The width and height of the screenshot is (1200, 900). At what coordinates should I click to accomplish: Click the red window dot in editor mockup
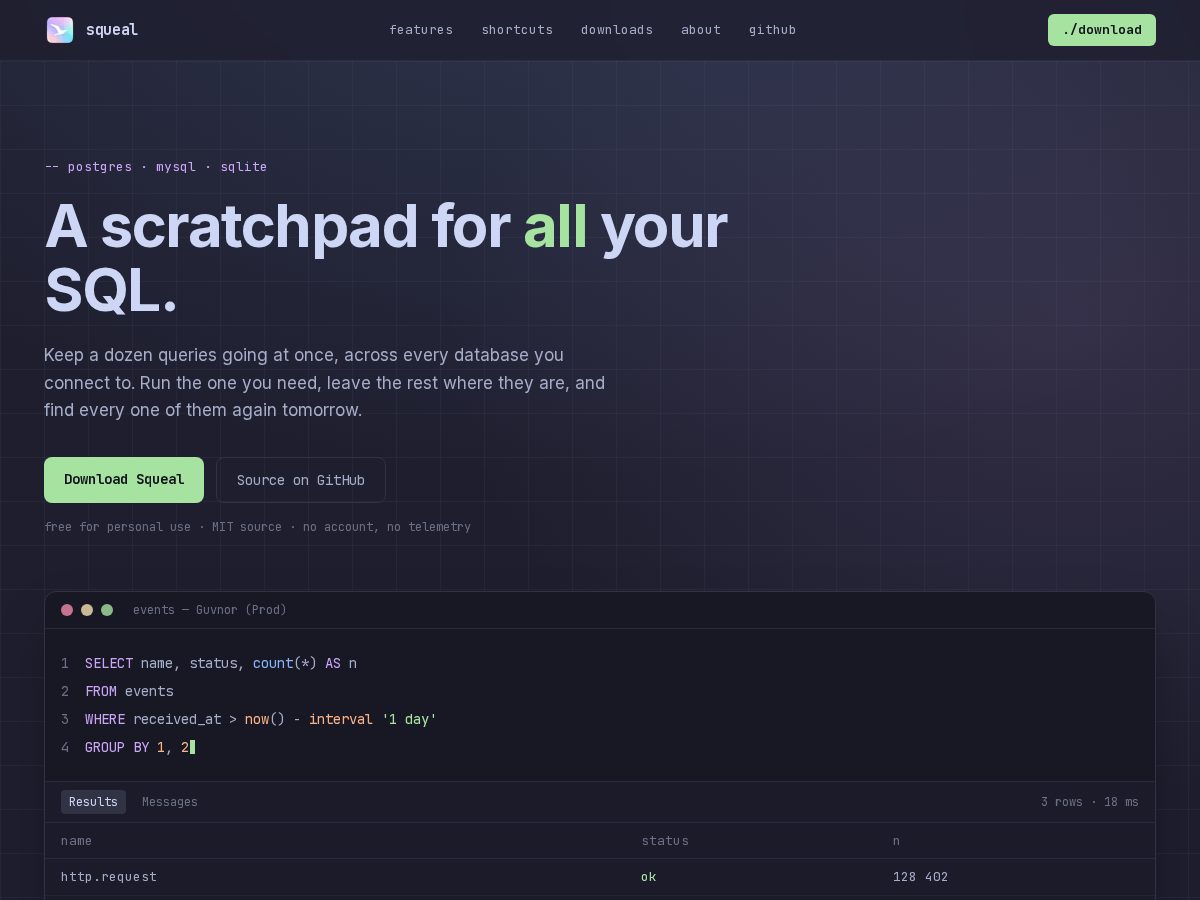pyautogui.click(x=67, y=610)
